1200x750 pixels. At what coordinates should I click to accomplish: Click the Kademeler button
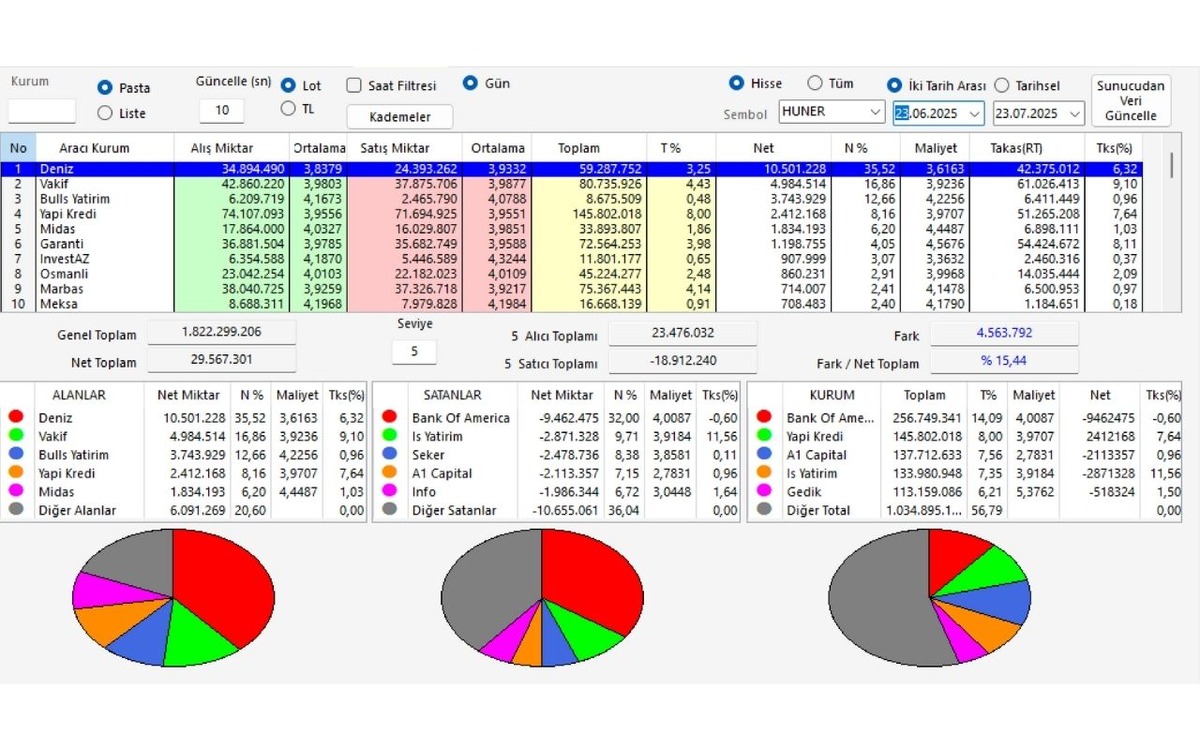pos(400,117)
